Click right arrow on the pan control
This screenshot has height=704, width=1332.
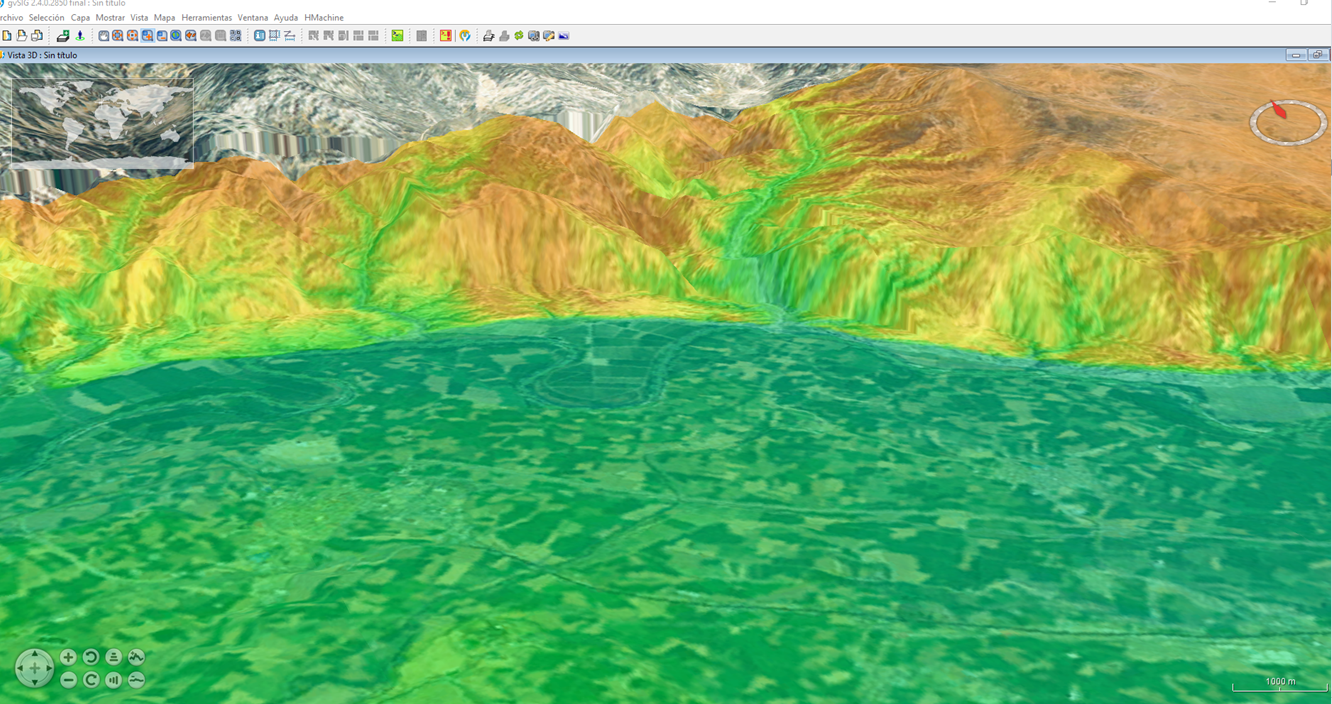click(47, 668)
